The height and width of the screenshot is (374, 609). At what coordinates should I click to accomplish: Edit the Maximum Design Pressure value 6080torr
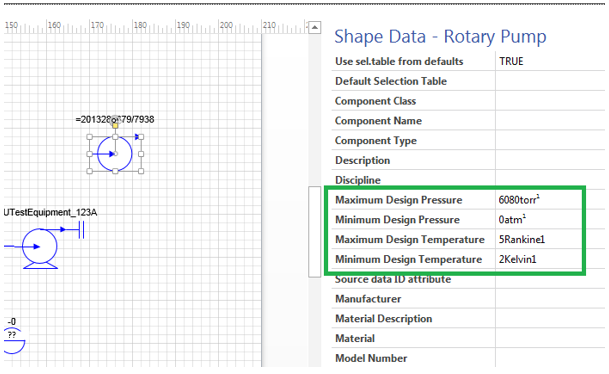(x=519, y=200)
